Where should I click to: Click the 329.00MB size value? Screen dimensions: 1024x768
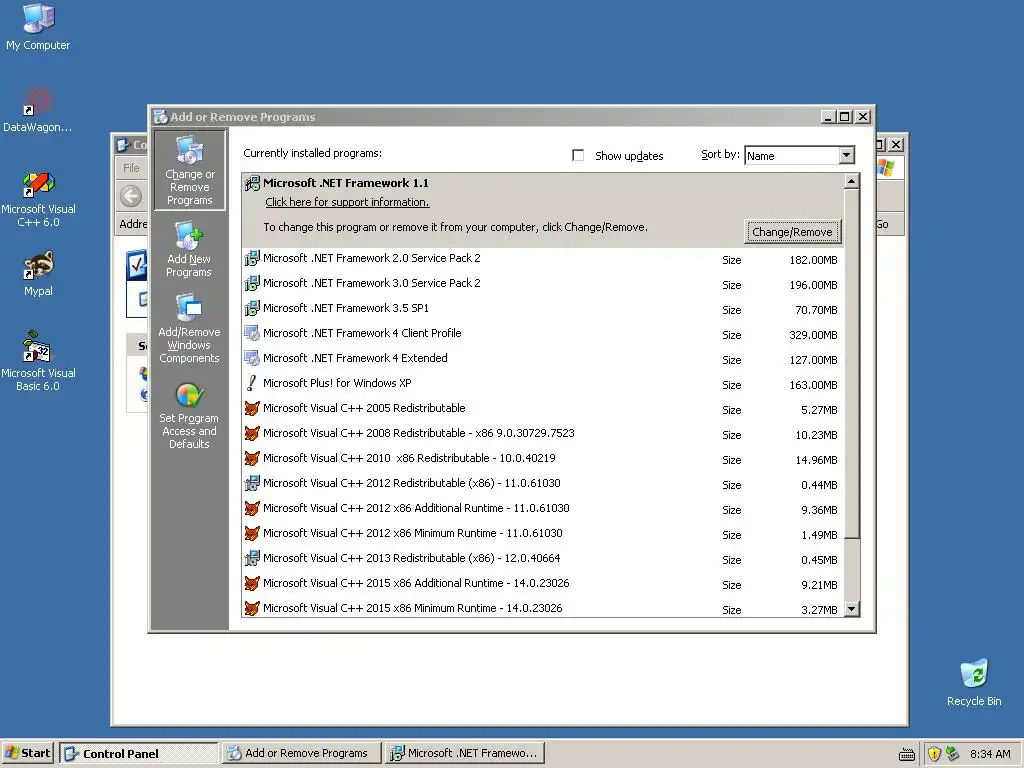[813, 335]
